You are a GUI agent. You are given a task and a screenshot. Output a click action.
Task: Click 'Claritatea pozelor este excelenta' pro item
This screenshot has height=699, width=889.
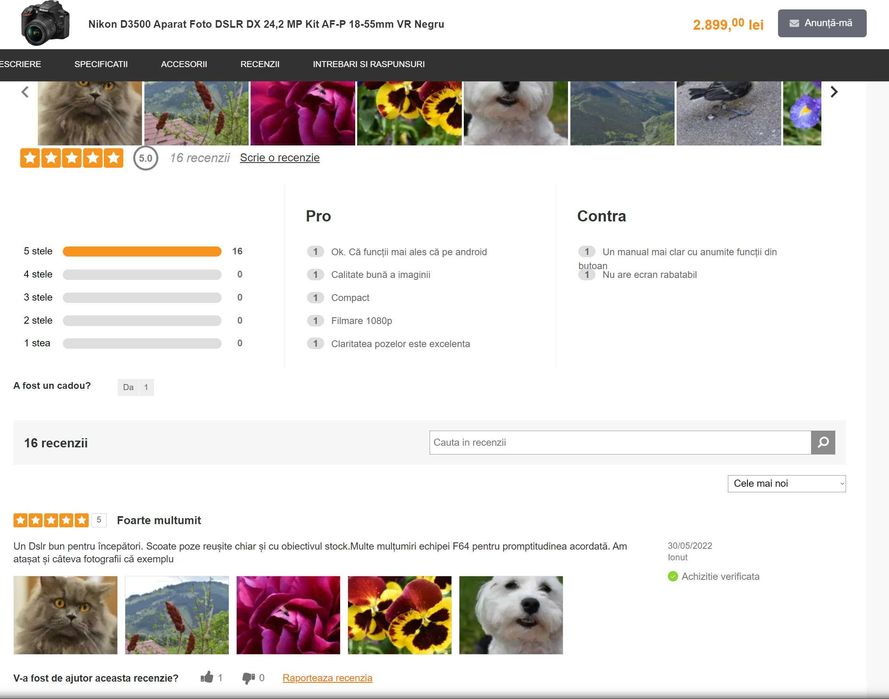tap(400, 344)
